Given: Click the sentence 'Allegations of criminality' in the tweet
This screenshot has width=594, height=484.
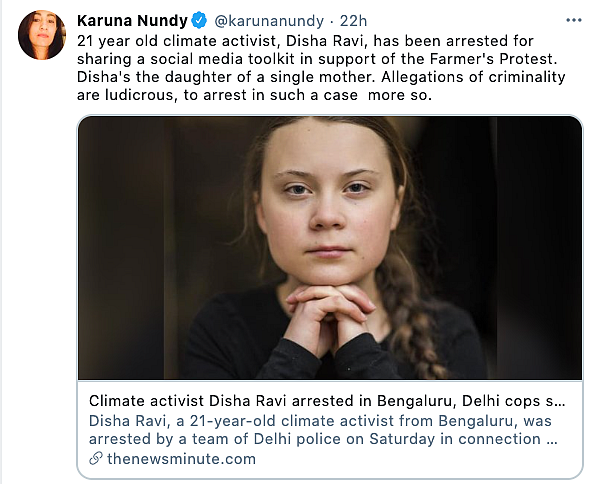Looking at the screenshot, I should coord(473,77).
